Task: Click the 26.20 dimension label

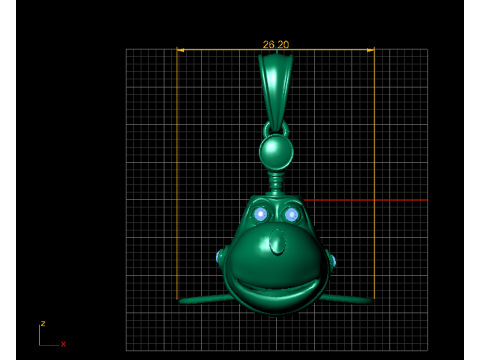Action: 276,44
